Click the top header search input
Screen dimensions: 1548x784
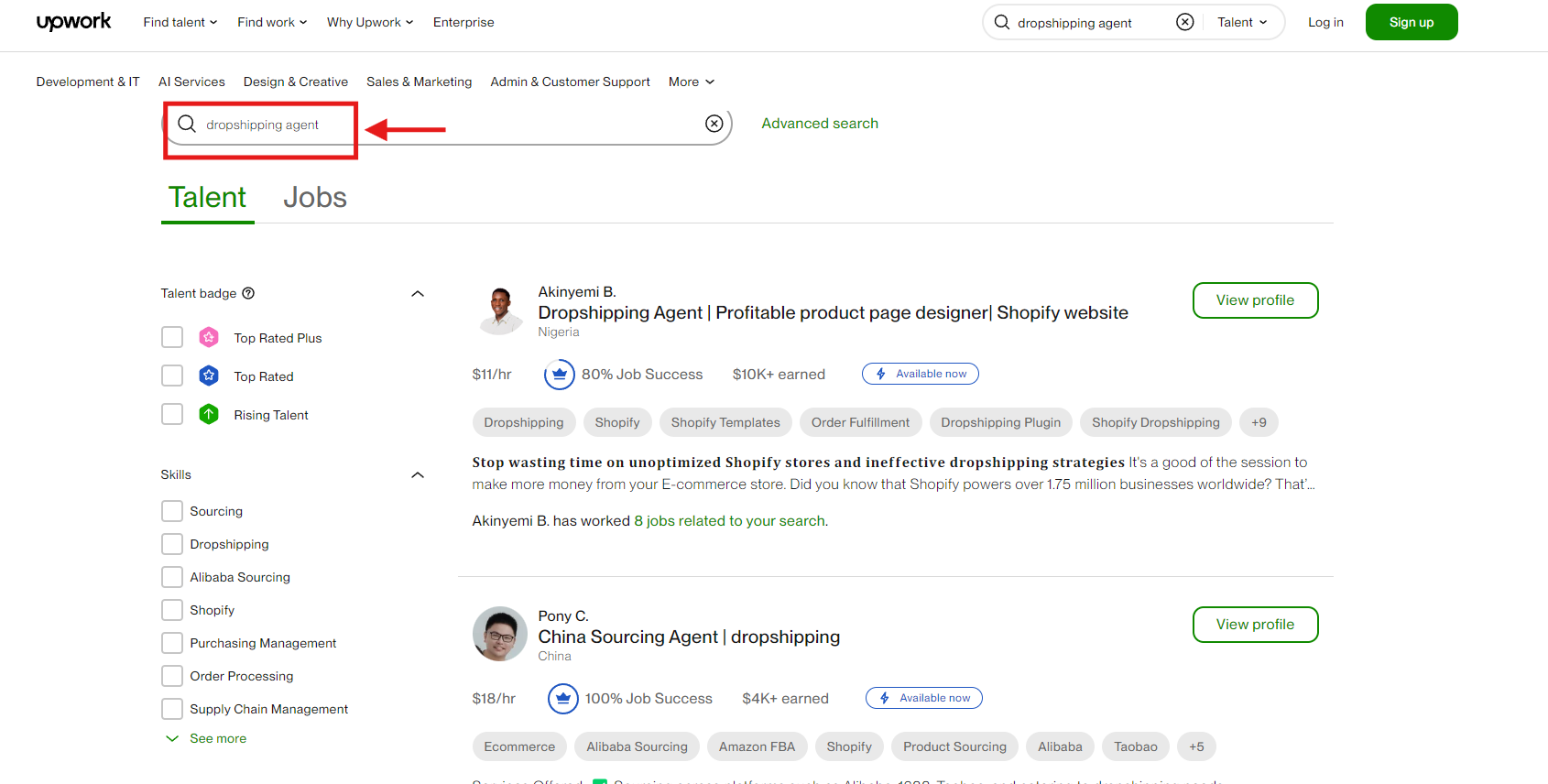(1092, 23)
